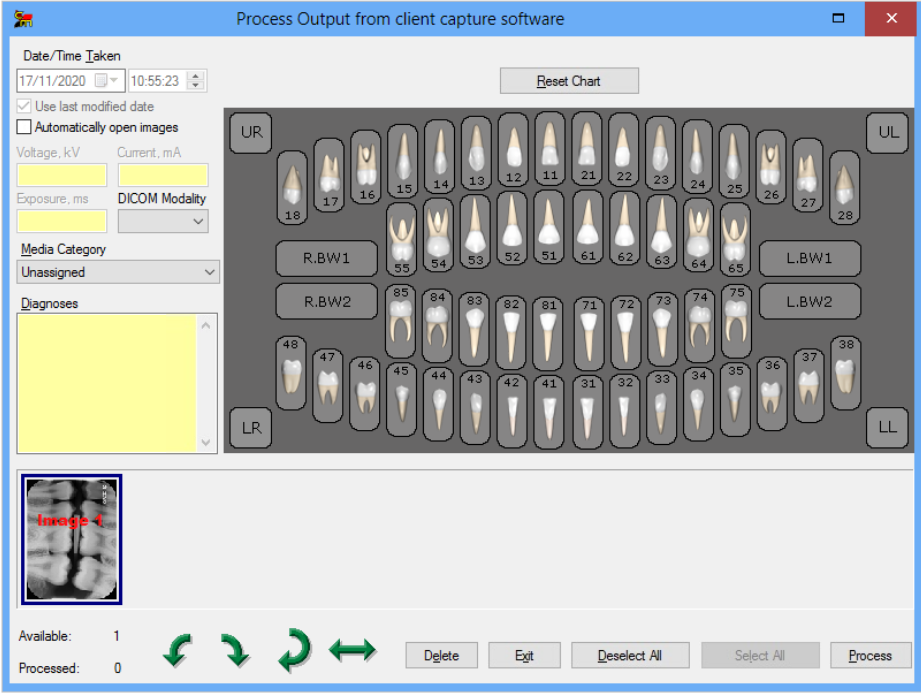Select tooth 41 on the chart
921x694 pixels.
click(x=549, y=412)
